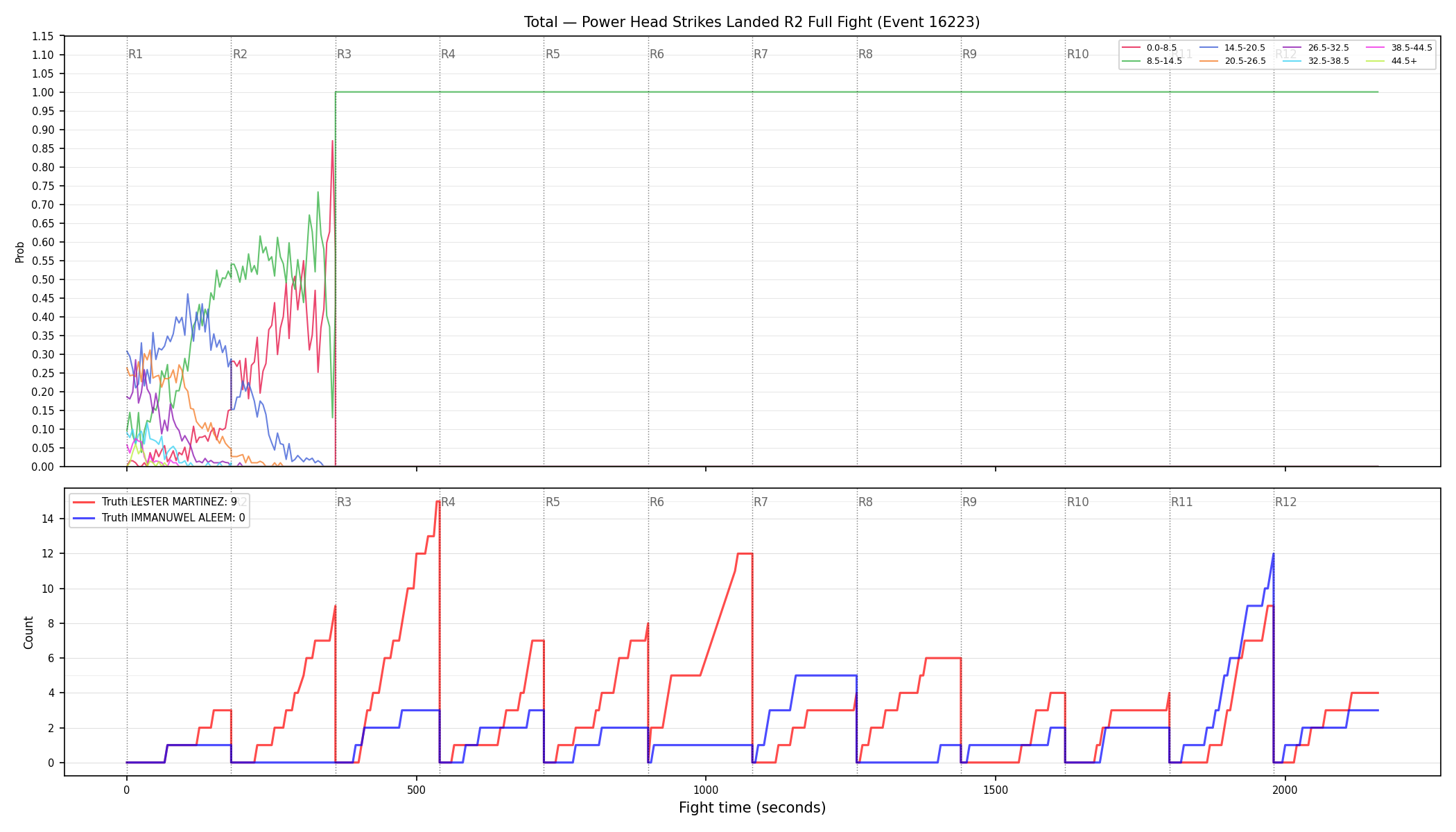1456x832 pixels.
Task: Click the R1 round marker in top chart
Action: (135, 54)
